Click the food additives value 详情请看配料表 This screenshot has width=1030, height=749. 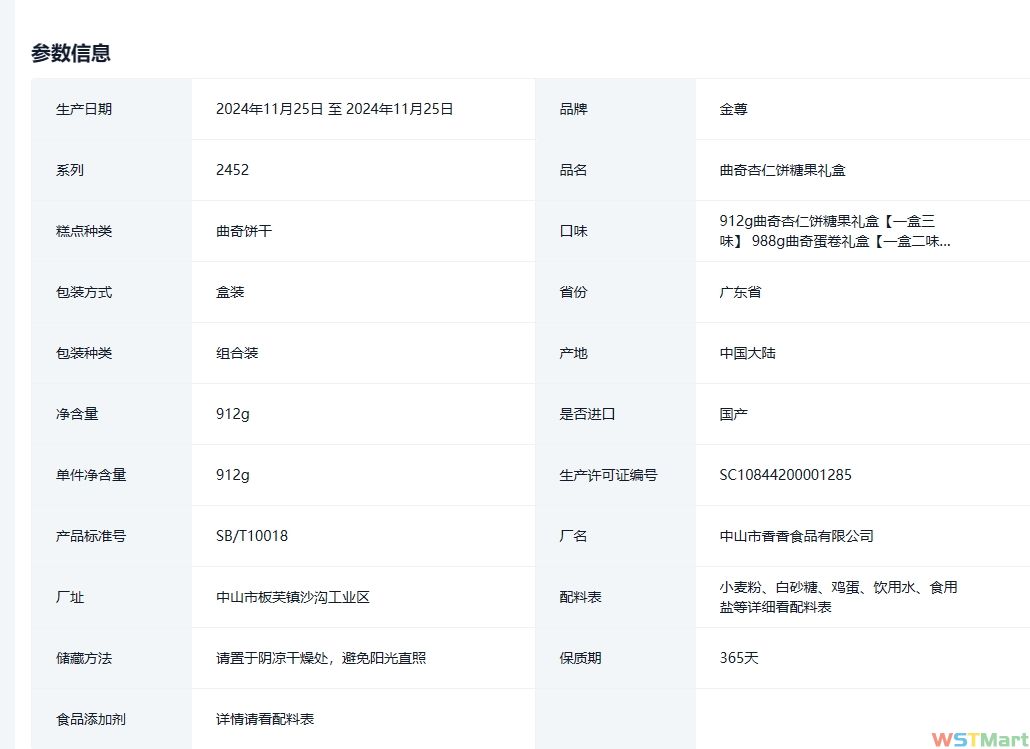point(265,719)
